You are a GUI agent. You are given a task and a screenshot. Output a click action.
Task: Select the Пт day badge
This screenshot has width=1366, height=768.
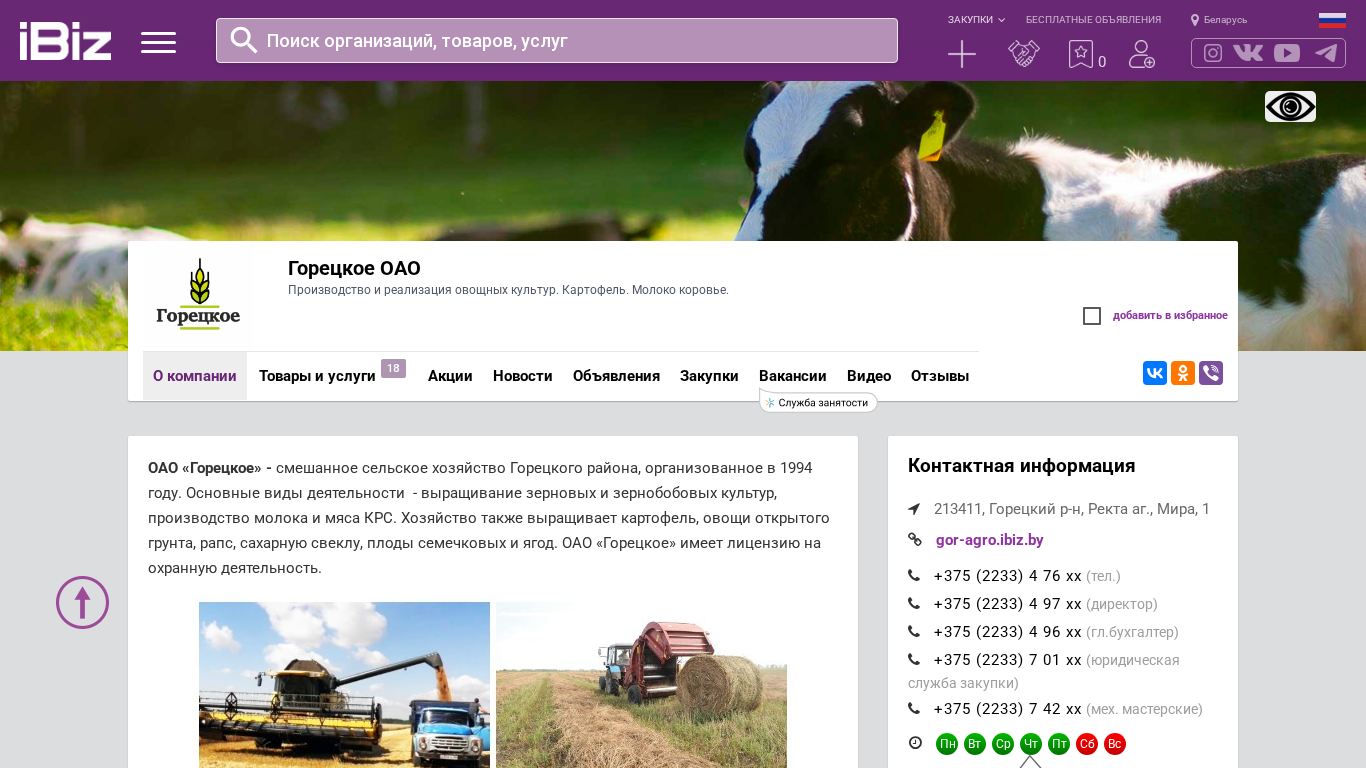point(1059,744)
